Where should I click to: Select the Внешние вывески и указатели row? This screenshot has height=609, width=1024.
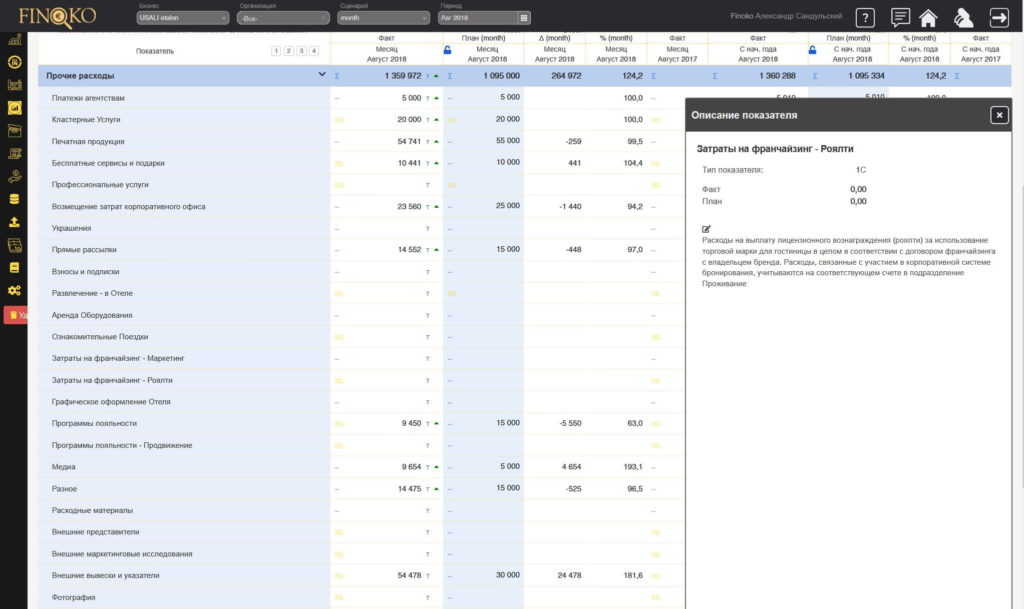pos(185,575)
